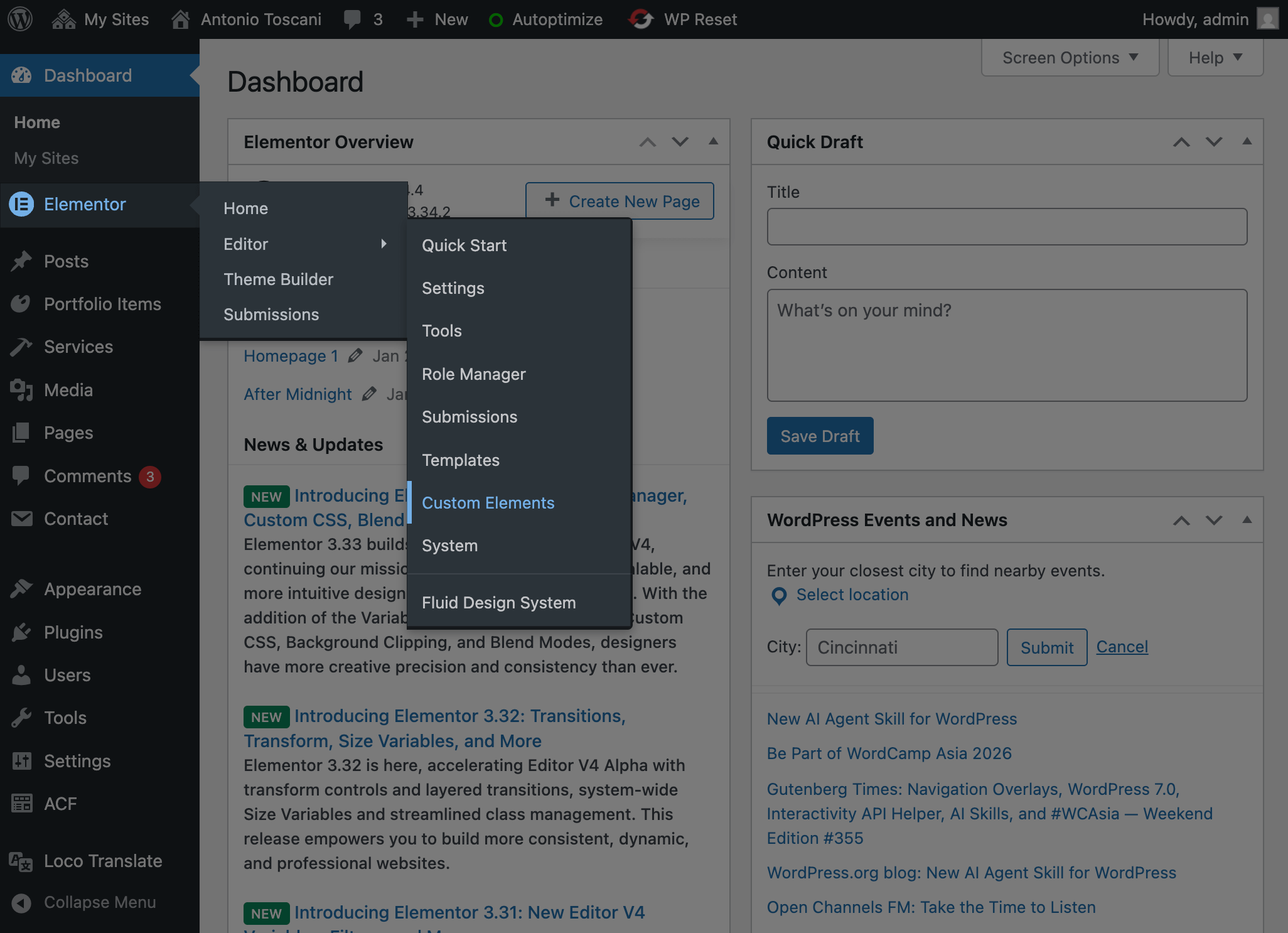Open Theme Builder in Elementor flyout menu

point(278,279)
